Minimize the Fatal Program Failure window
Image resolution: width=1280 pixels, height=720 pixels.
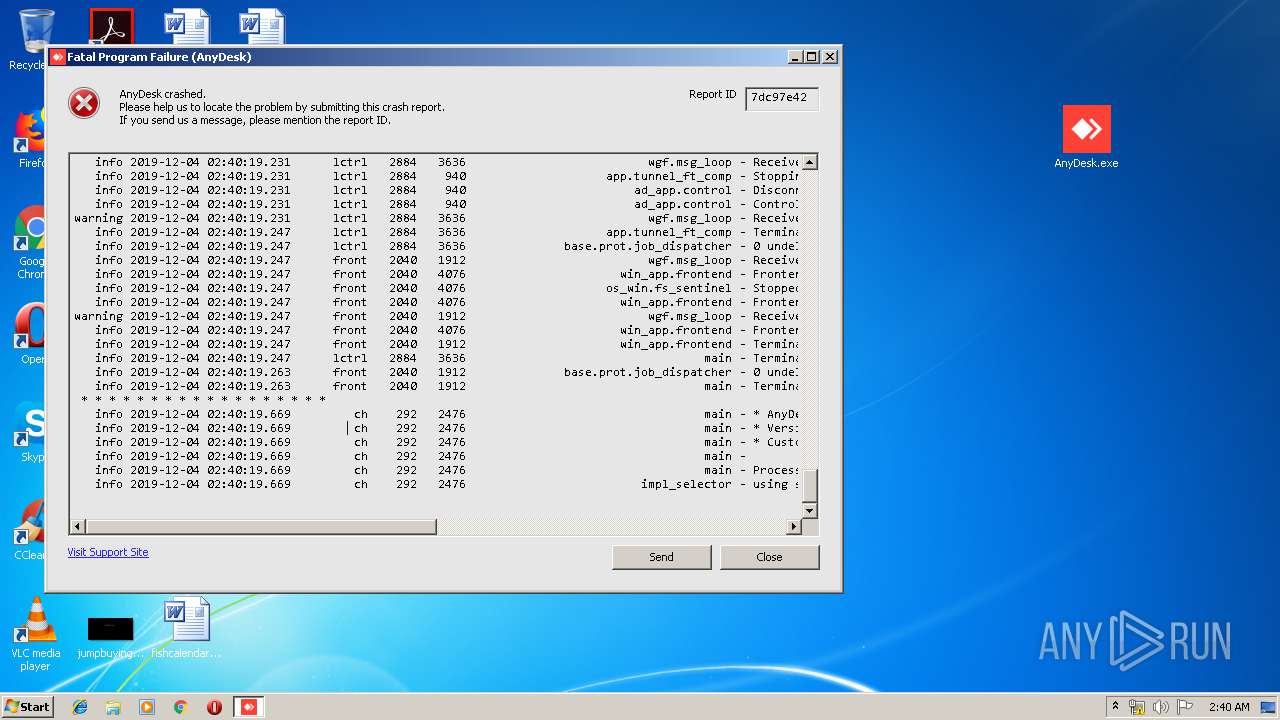point(794,57)
